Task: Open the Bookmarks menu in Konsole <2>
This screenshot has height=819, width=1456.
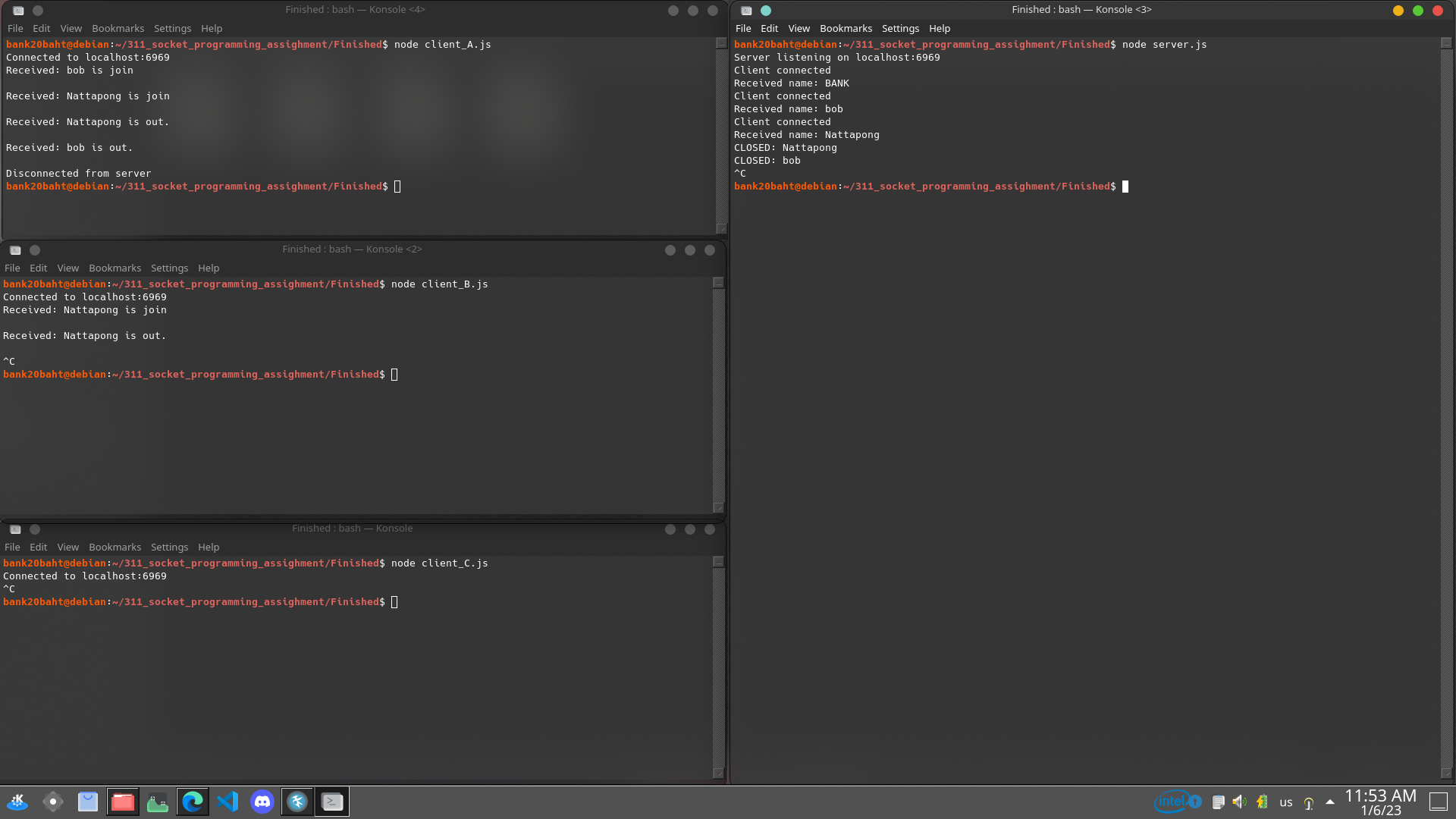Action: tap(115, 268)
